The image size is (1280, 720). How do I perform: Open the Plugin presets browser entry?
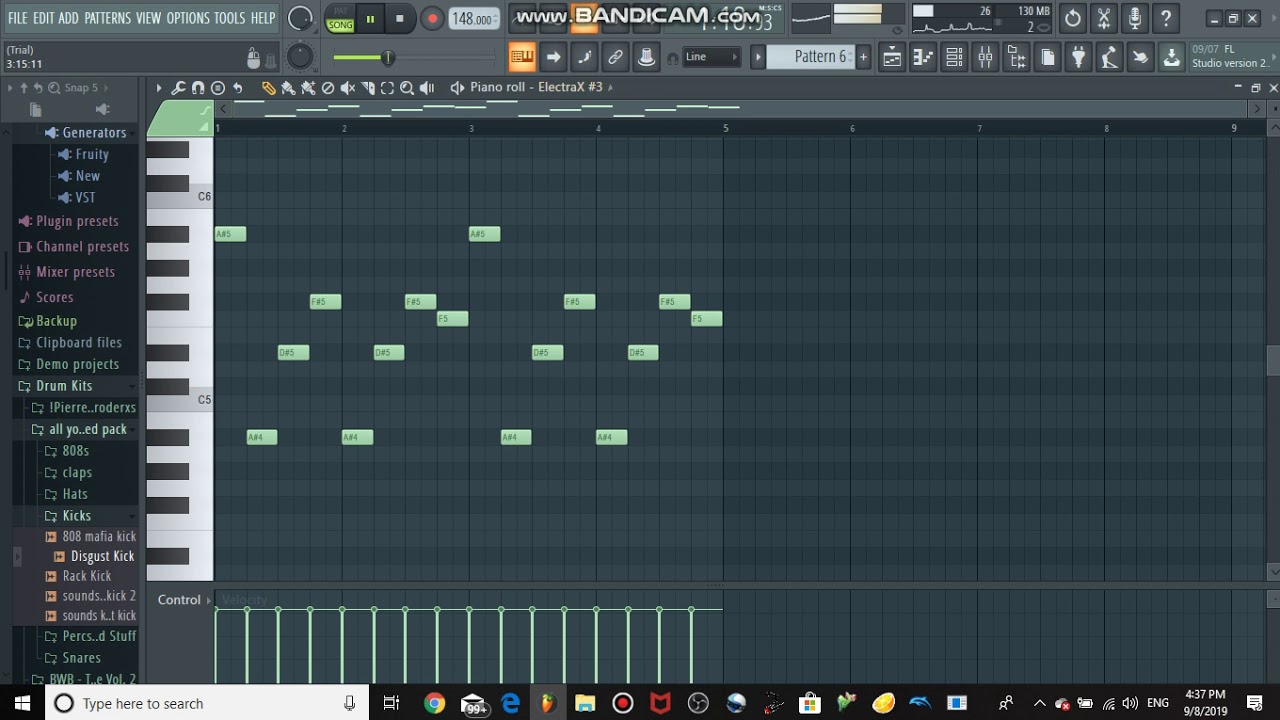(x=77, y=221)
